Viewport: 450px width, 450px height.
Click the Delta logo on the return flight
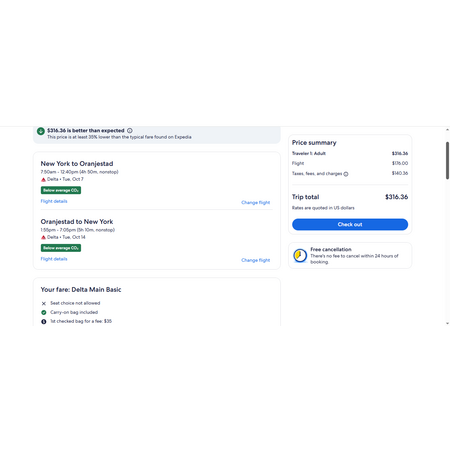tap(43, 237)
